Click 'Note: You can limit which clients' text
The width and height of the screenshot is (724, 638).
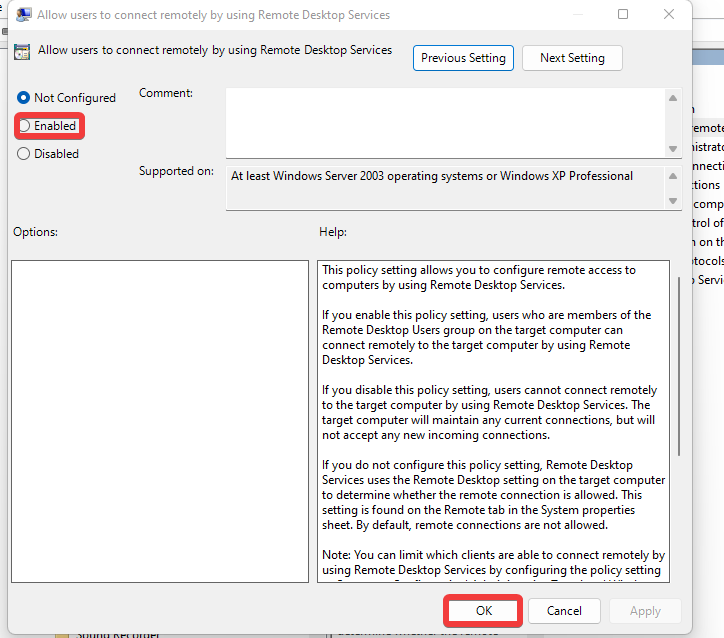pyautogui.click(x=493, y=562)
